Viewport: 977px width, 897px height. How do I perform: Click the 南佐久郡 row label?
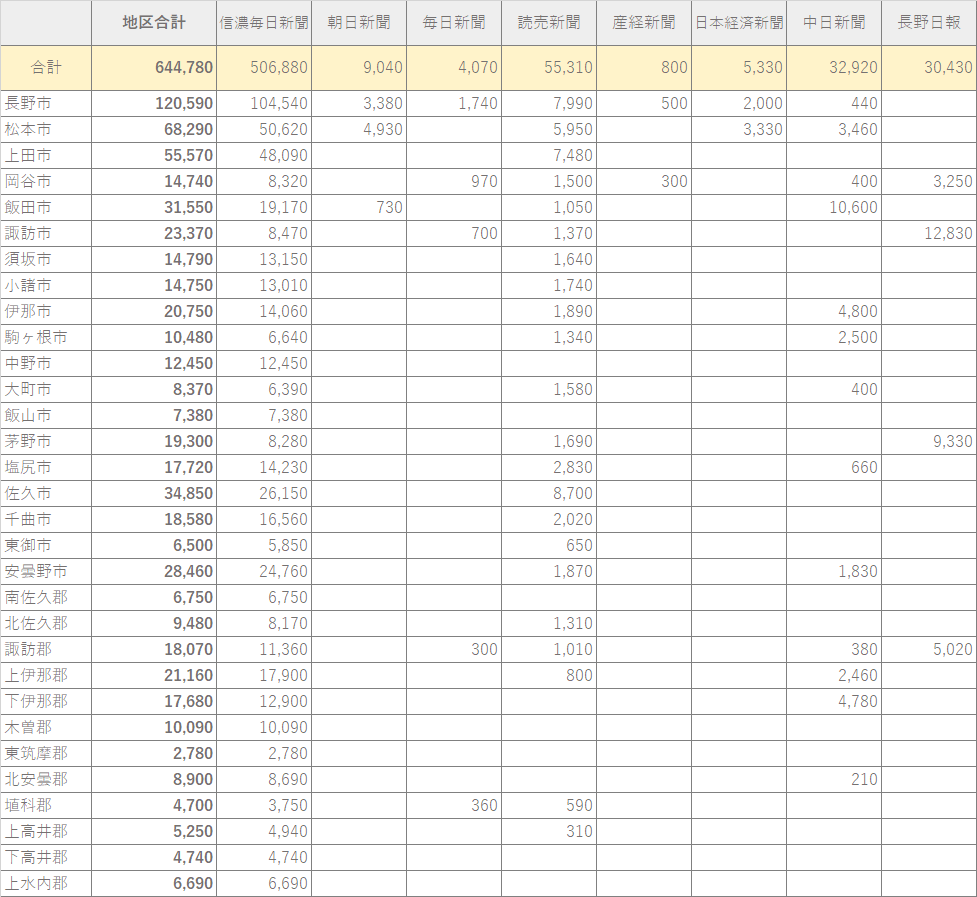[x=46, y=597]
